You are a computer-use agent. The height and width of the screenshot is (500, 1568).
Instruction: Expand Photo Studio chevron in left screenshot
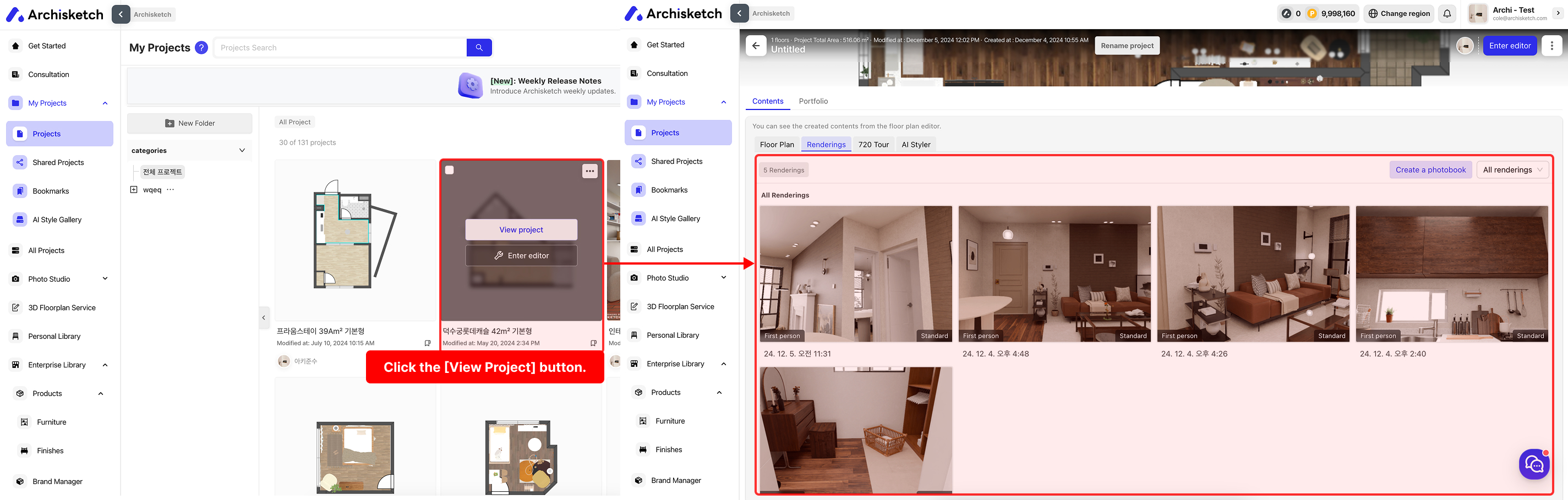pos(105,278)
